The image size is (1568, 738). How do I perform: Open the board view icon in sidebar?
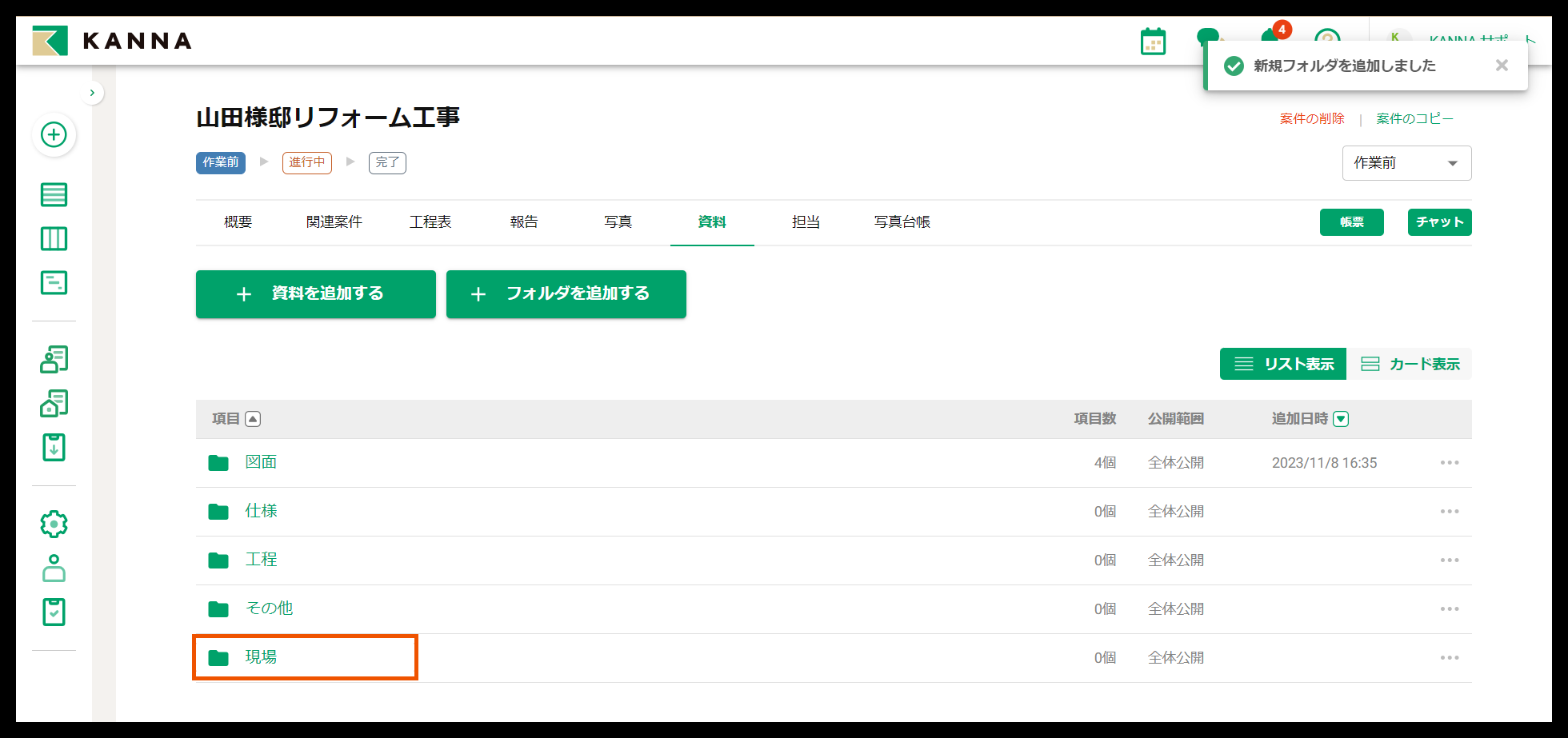pyautogui.click(x=54, y=238)
